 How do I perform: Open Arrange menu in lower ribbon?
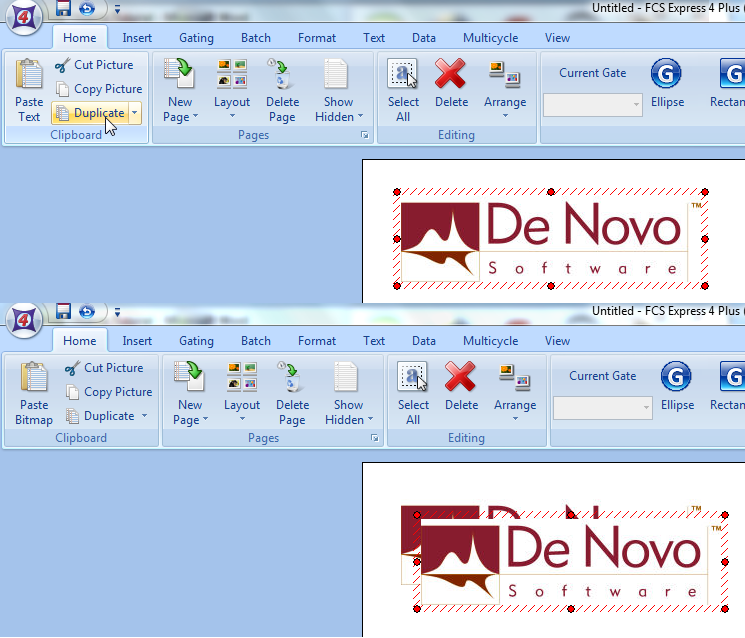(x=515, y=392)
